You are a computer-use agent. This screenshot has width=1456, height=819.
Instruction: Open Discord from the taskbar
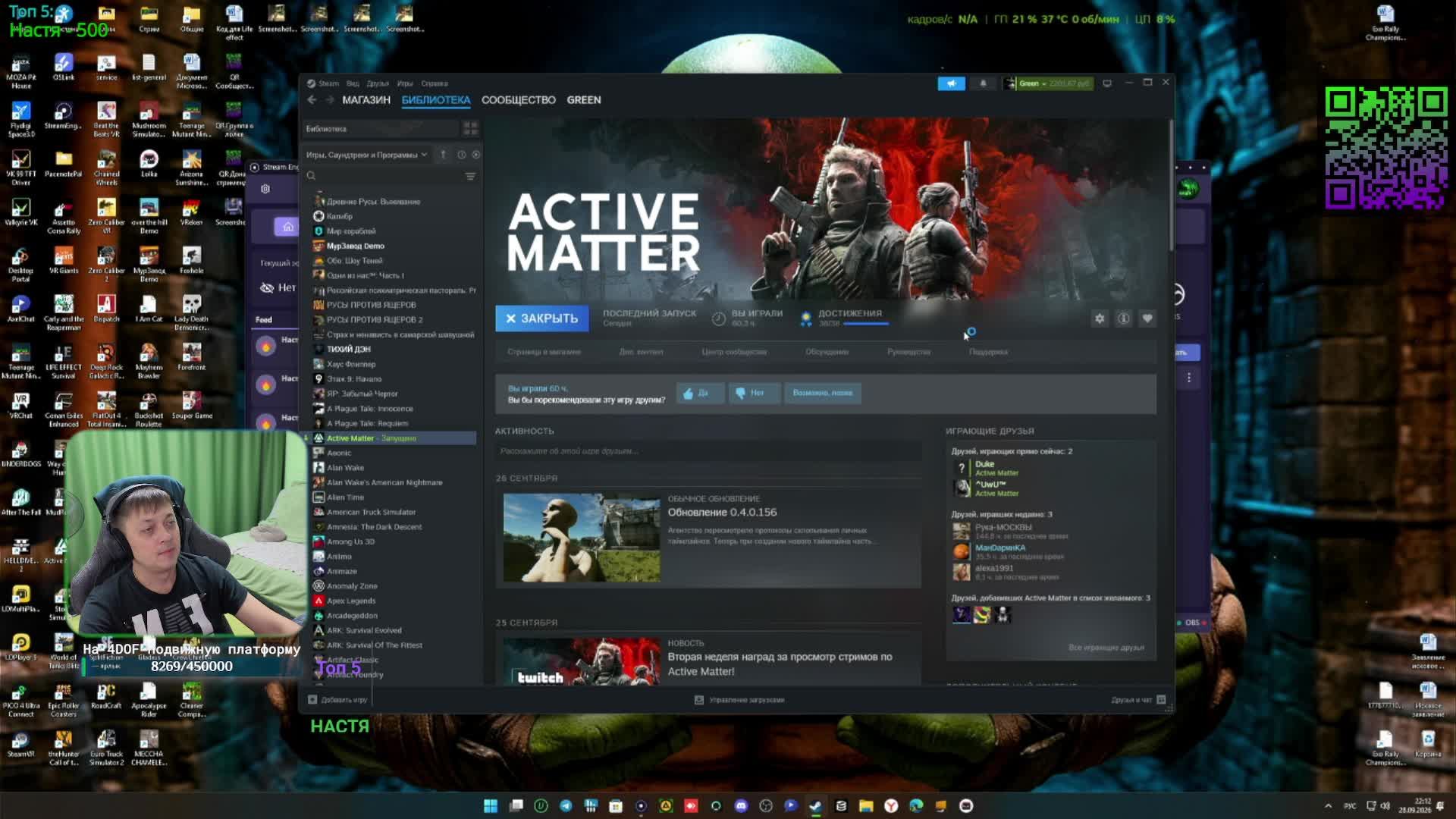pyautogui.click(x=741, y=805)
